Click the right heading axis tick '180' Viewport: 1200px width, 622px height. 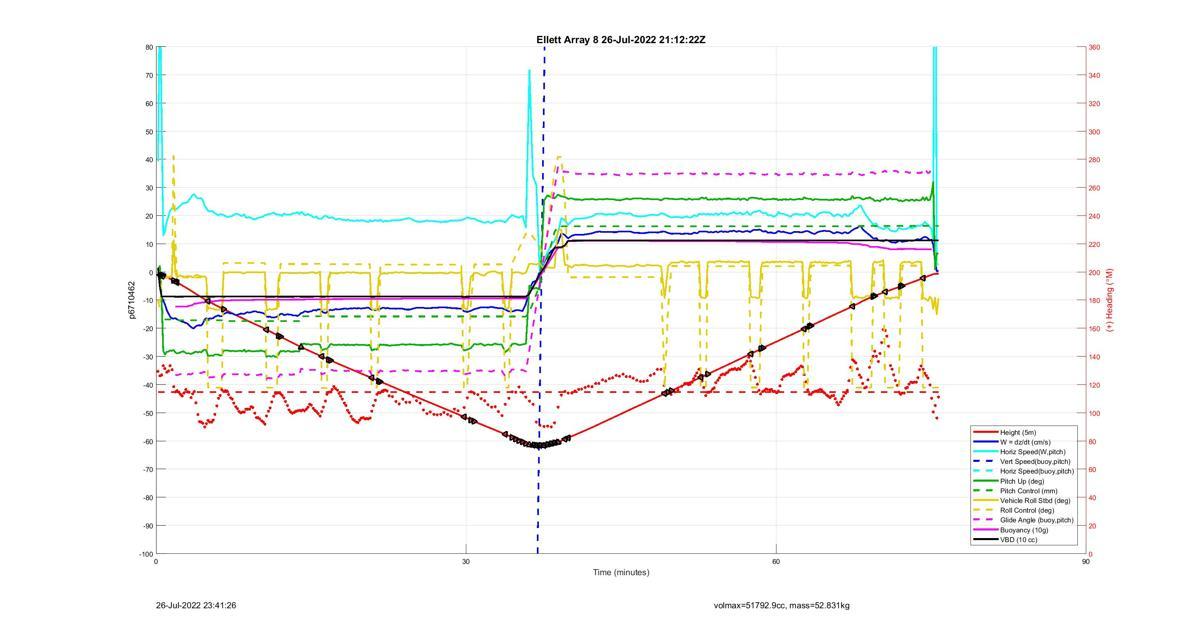click(x=1094, y=301)
